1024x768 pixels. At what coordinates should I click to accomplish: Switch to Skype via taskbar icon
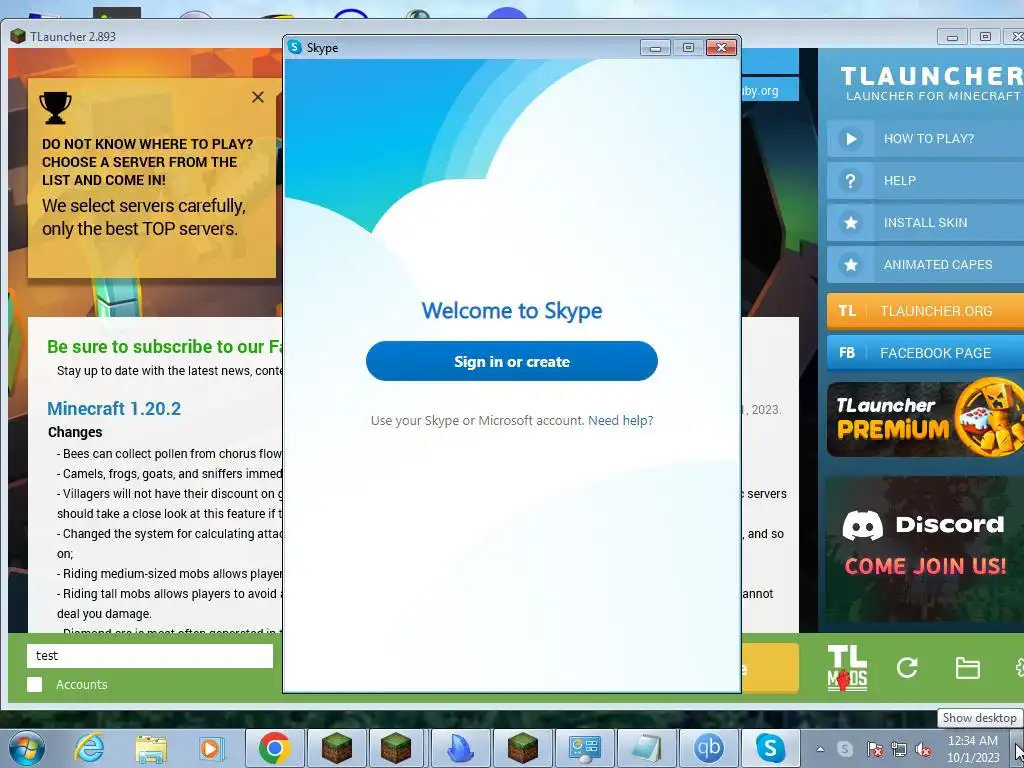point(770,748)
